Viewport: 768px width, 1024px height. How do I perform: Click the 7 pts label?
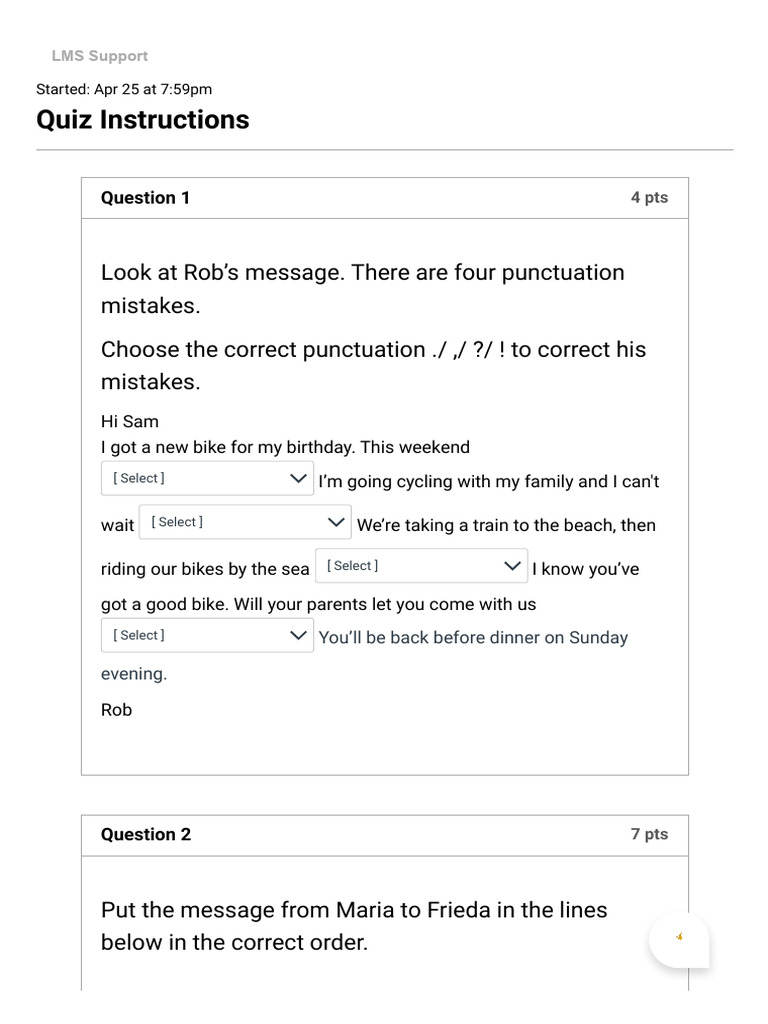coord(649,835)
